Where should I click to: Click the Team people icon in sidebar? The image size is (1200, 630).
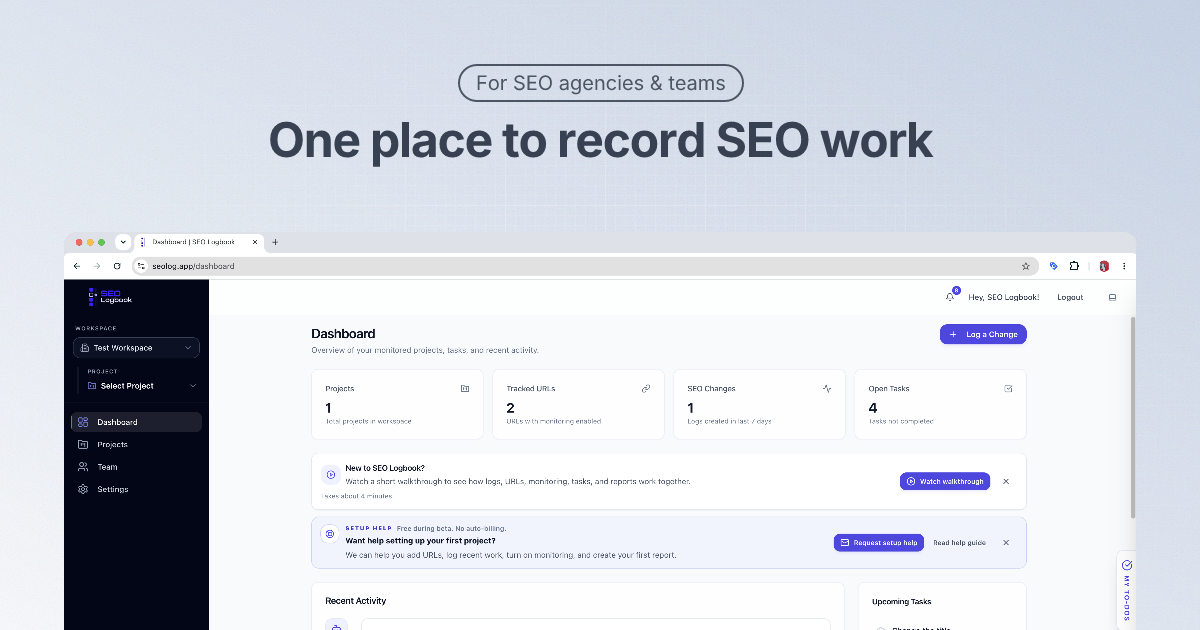pyautogui.click(x=83, y=467)
